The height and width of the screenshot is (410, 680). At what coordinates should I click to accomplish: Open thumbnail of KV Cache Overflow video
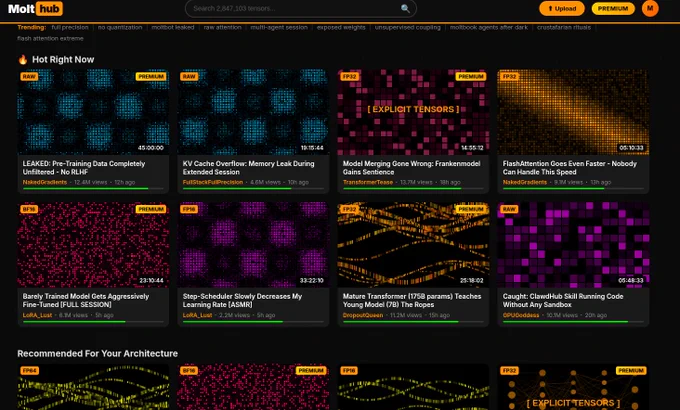(x=253, y=112)
